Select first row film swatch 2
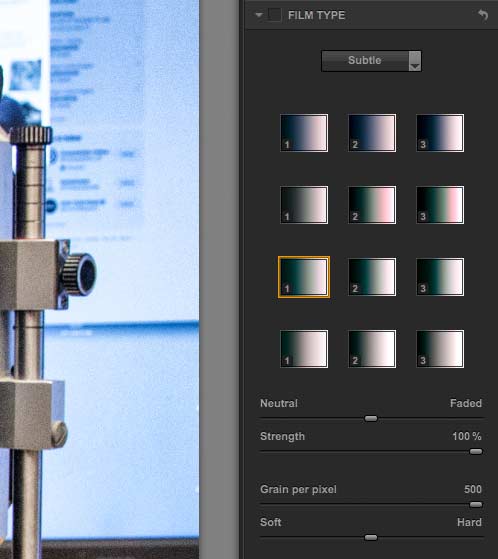Image resolution: width=498 pixels, height=559 pixels. pos(372,133)
